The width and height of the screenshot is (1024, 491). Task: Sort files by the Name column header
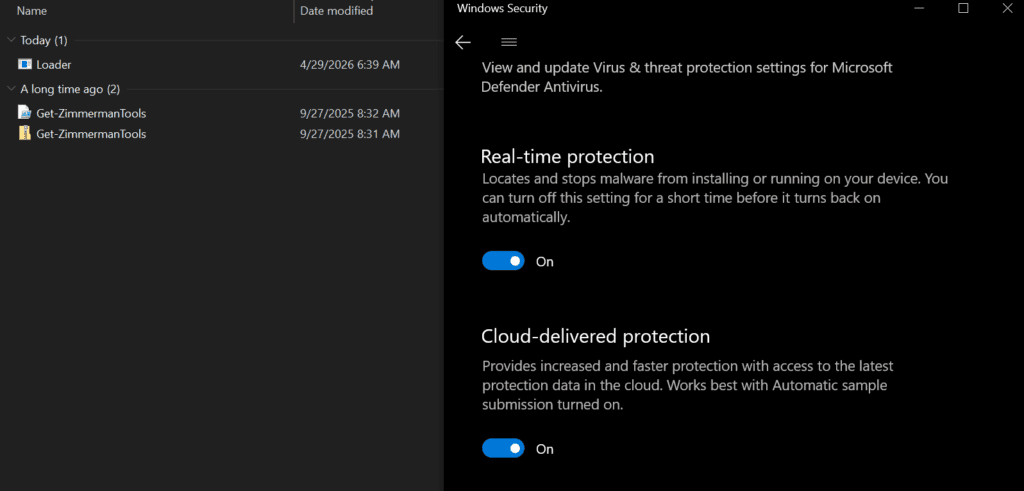pos(31,11)
